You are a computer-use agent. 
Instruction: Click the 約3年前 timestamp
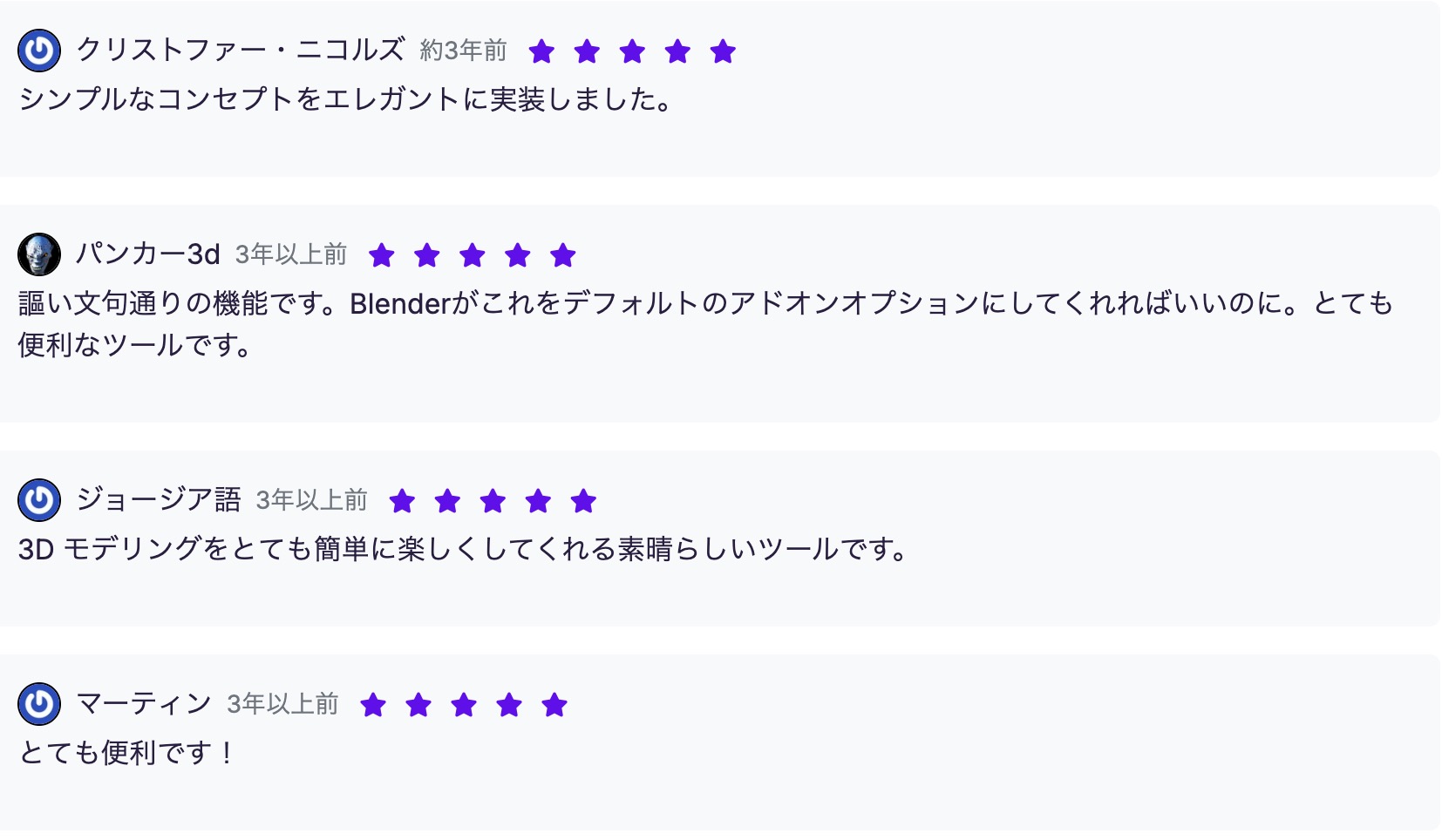[463, 51]
